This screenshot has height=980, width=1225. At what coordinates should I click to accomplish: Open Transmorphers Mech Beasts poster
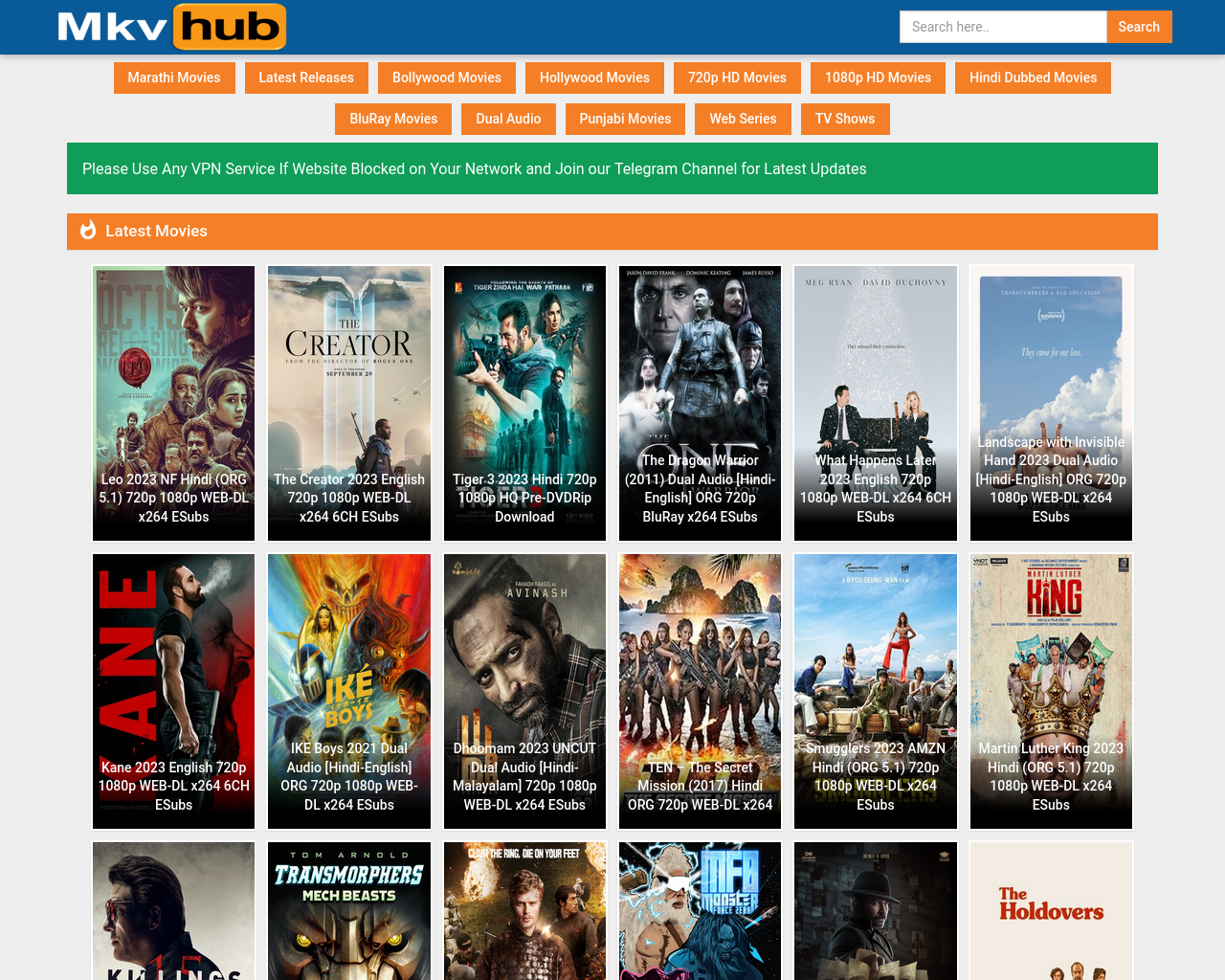click(349, 911)
